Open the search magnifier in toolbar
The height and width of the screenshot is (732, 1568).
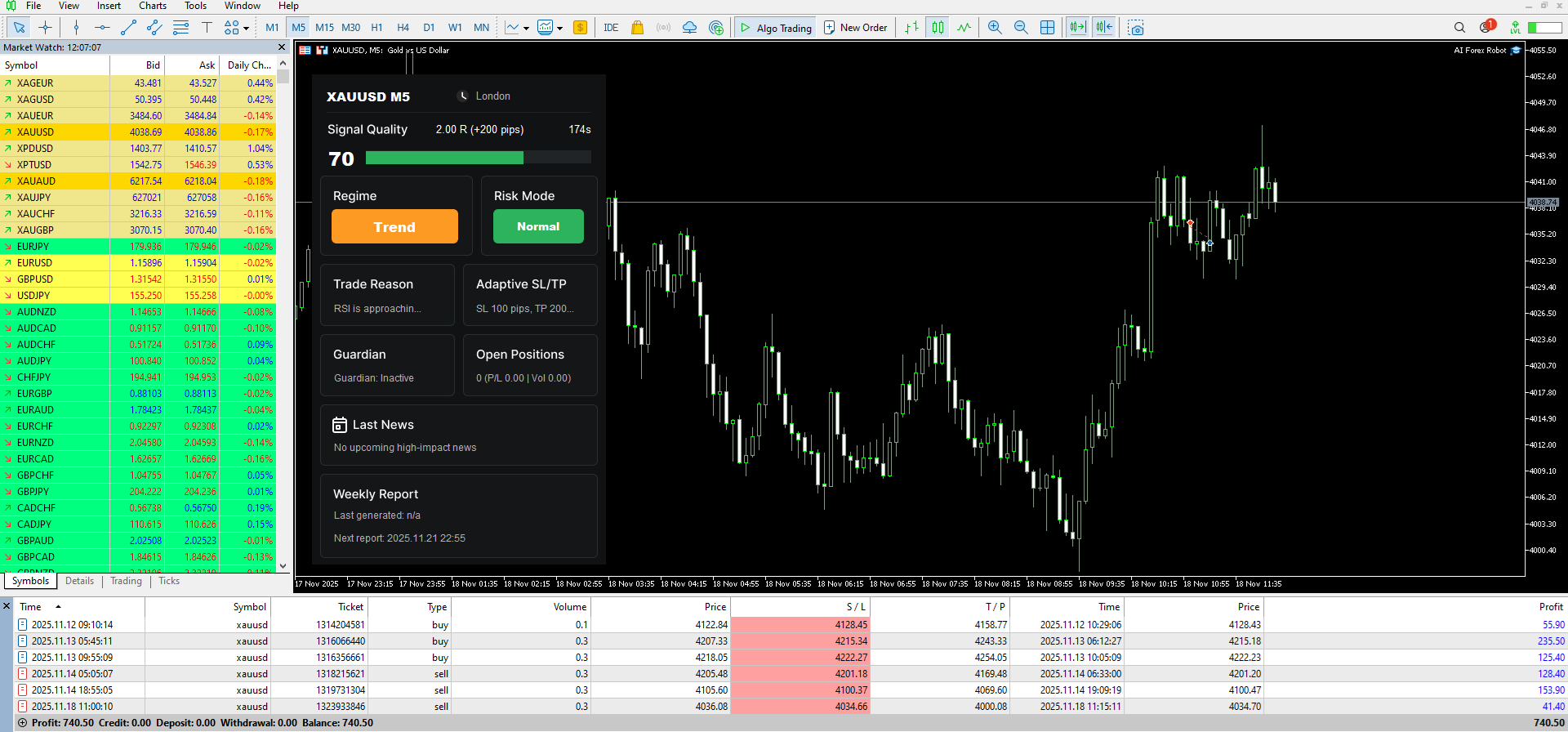[1459, 28]
